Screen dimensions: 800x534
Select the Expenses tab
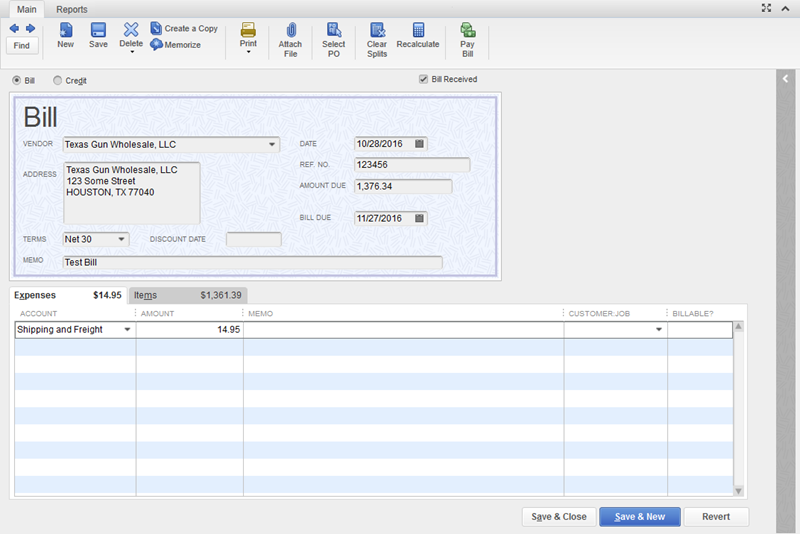point(68,295)
